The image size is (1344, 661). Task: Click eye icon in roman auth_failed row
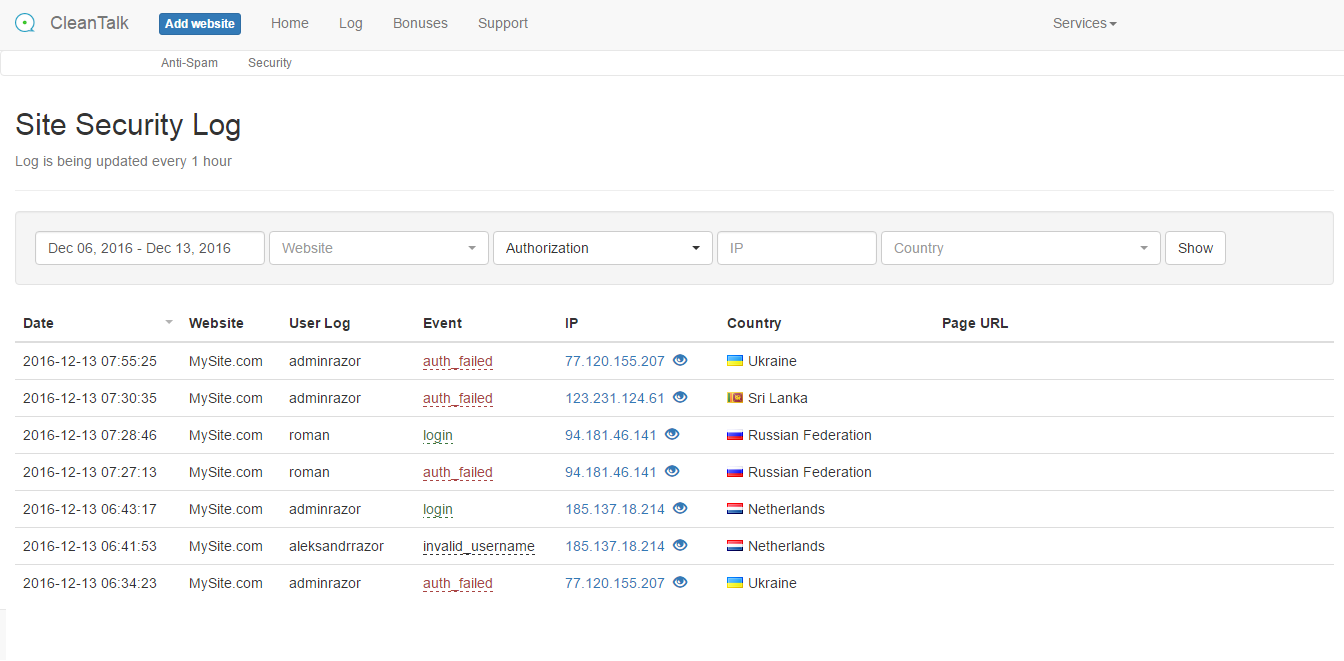672,471
